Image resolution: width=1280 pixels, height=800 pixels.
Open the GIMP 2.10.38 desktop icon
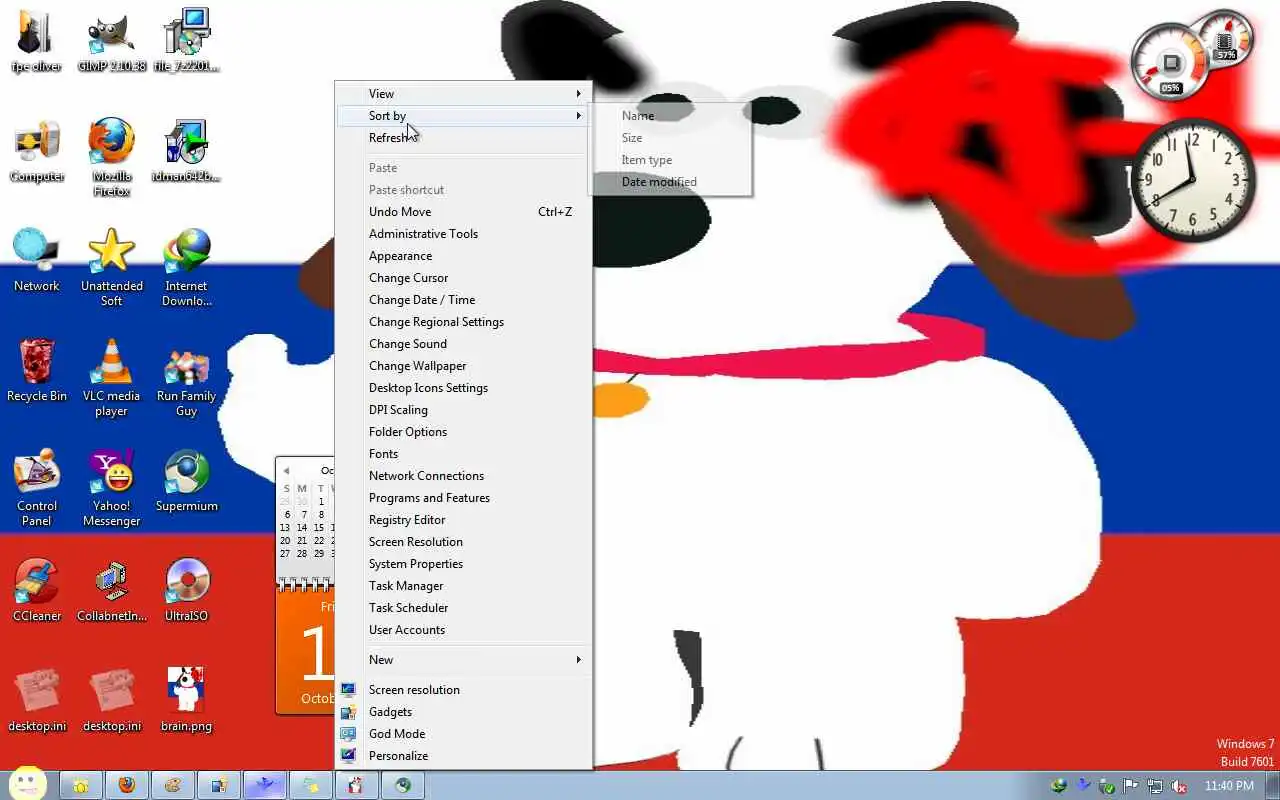click(x=112, y=42)
